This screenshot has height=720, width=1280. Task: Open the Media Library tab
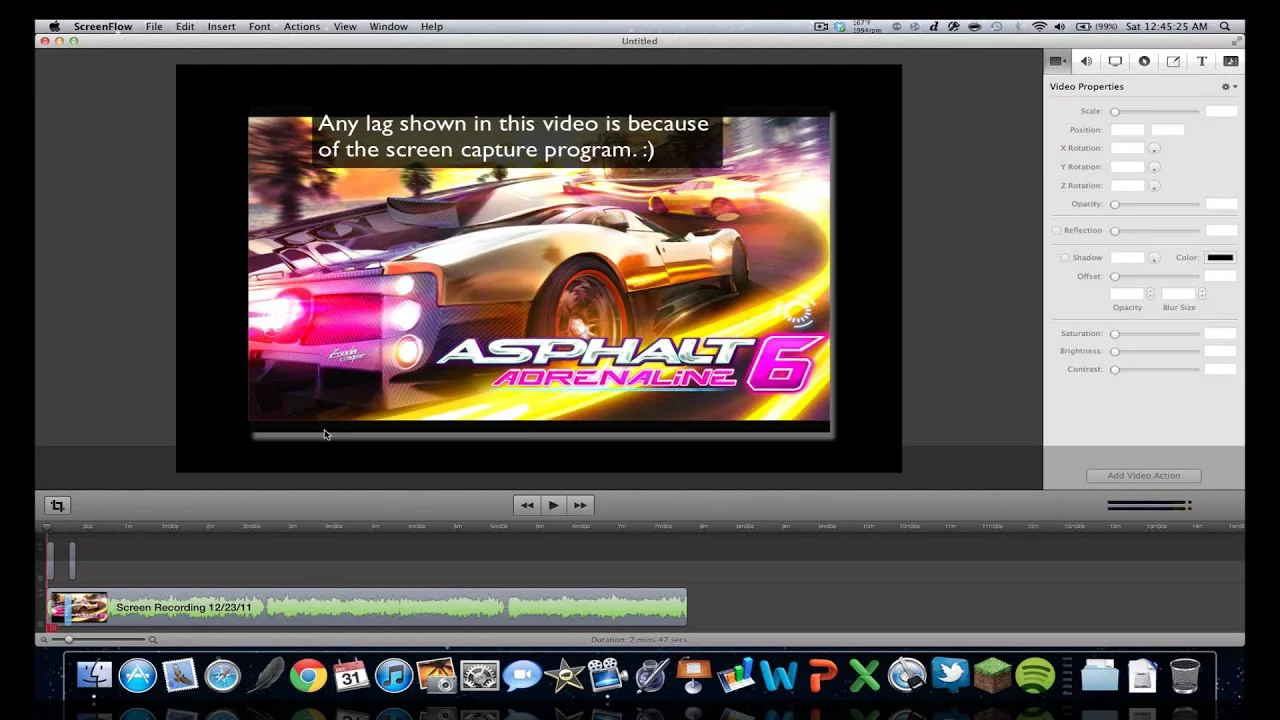click(1231, 61)
